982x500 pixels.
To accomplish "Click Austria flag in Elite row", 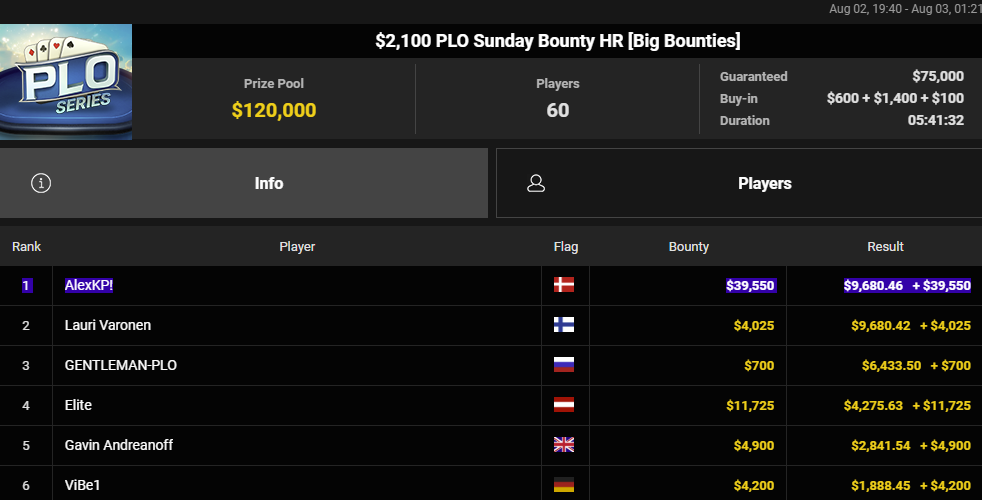I will 564,405.
